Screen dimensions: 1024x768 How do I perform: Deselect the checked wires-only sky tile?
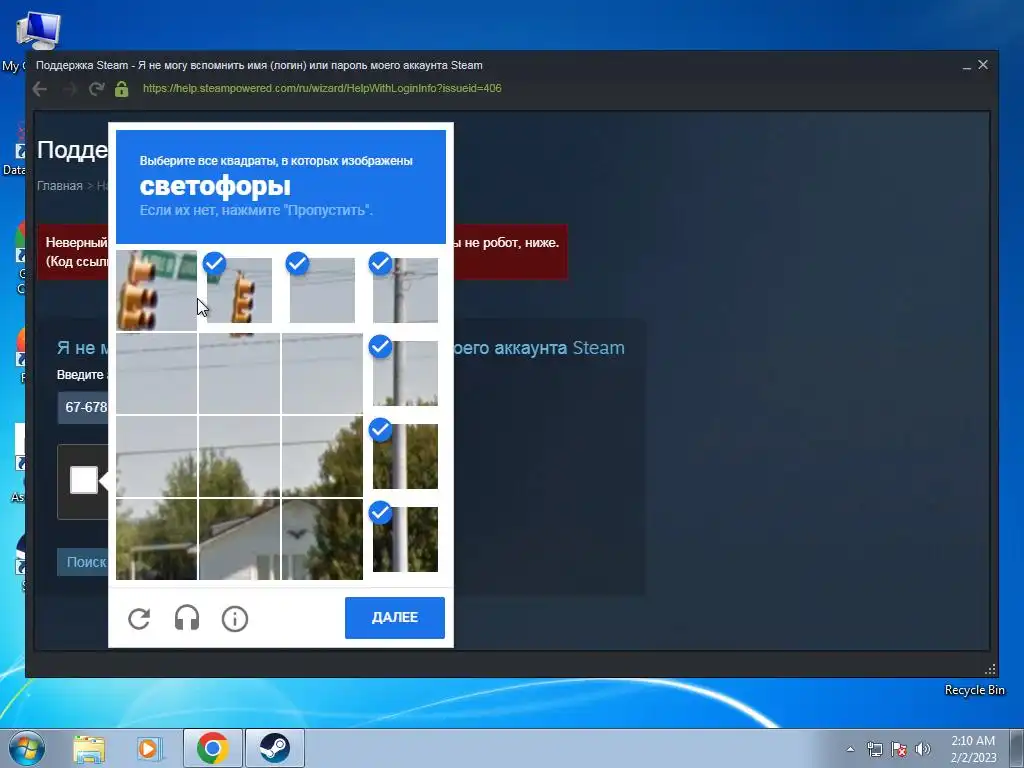[x=322, y=291]
